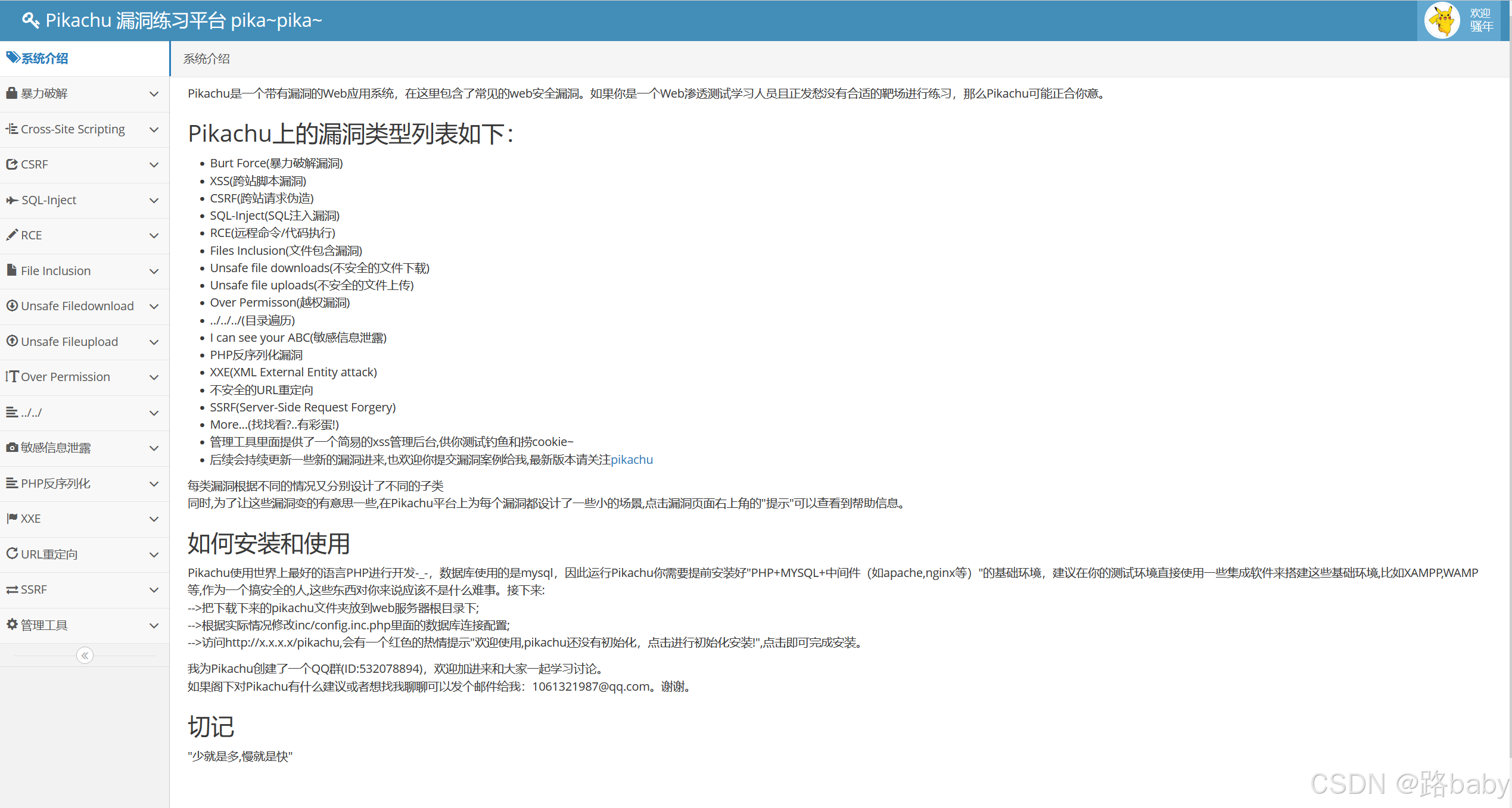The height and width of the screenshot is (808, 1512).
Task: Click the Pikachu 漏洞练习平台 header title
Action: [x=183, y=21]
